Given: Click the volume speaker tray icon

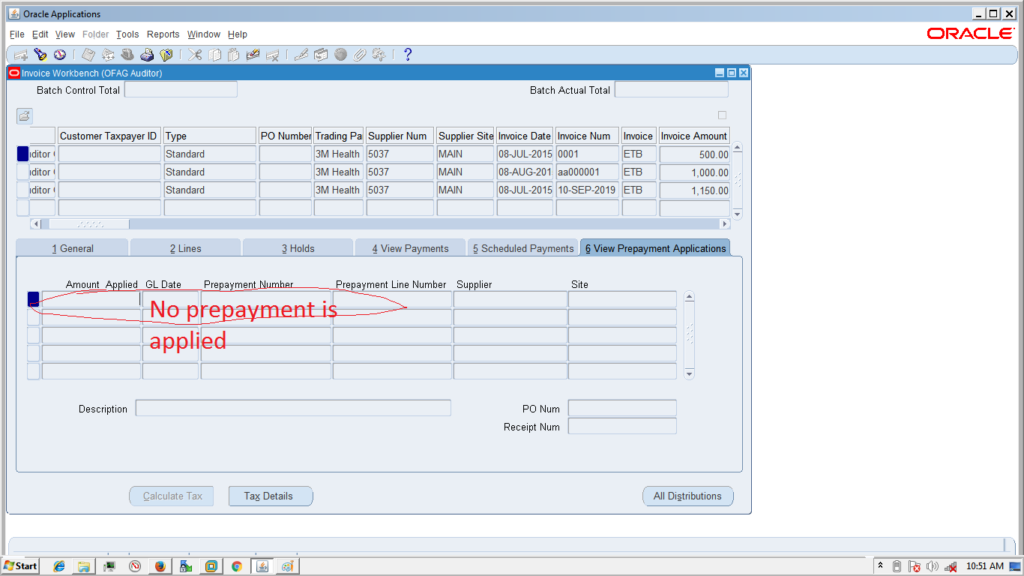Looking at the screenshot, I should click(932, 566).
